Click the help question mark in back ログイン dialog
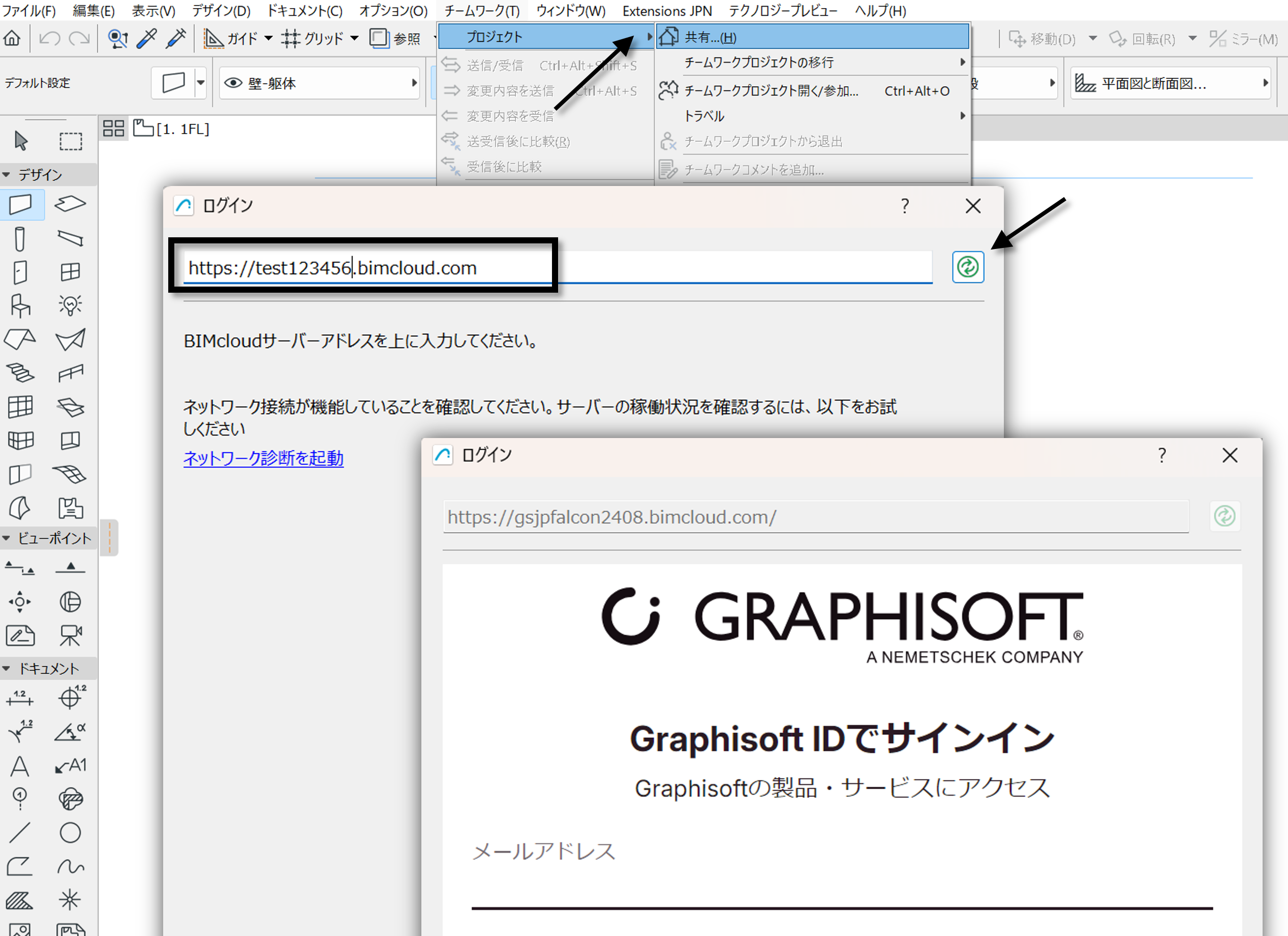Image resolution: width=1288 pixels, height=936 pixels. pyautogui.click(x=905, y=205)
